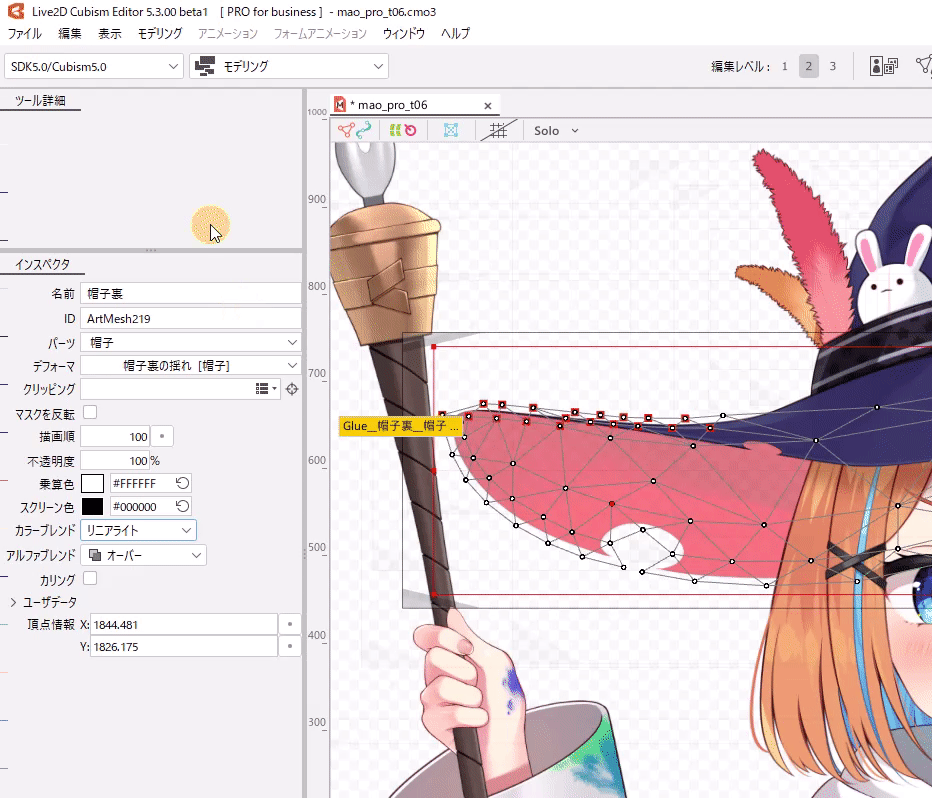Enable the カリング checkbox
The image size is (932, 798).
click(x=90, y=578)
